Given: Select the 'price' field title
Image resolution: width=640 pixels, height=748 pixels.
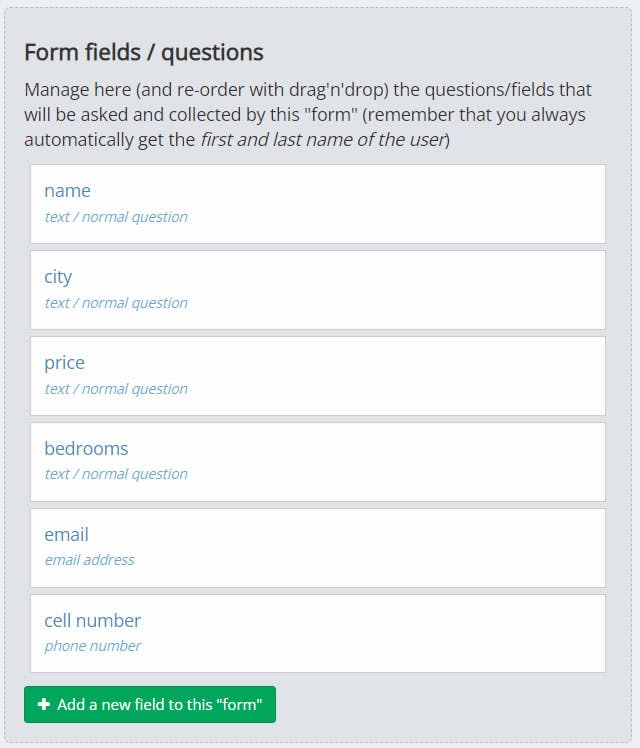Looking at the screenshot, I should 64,363.
